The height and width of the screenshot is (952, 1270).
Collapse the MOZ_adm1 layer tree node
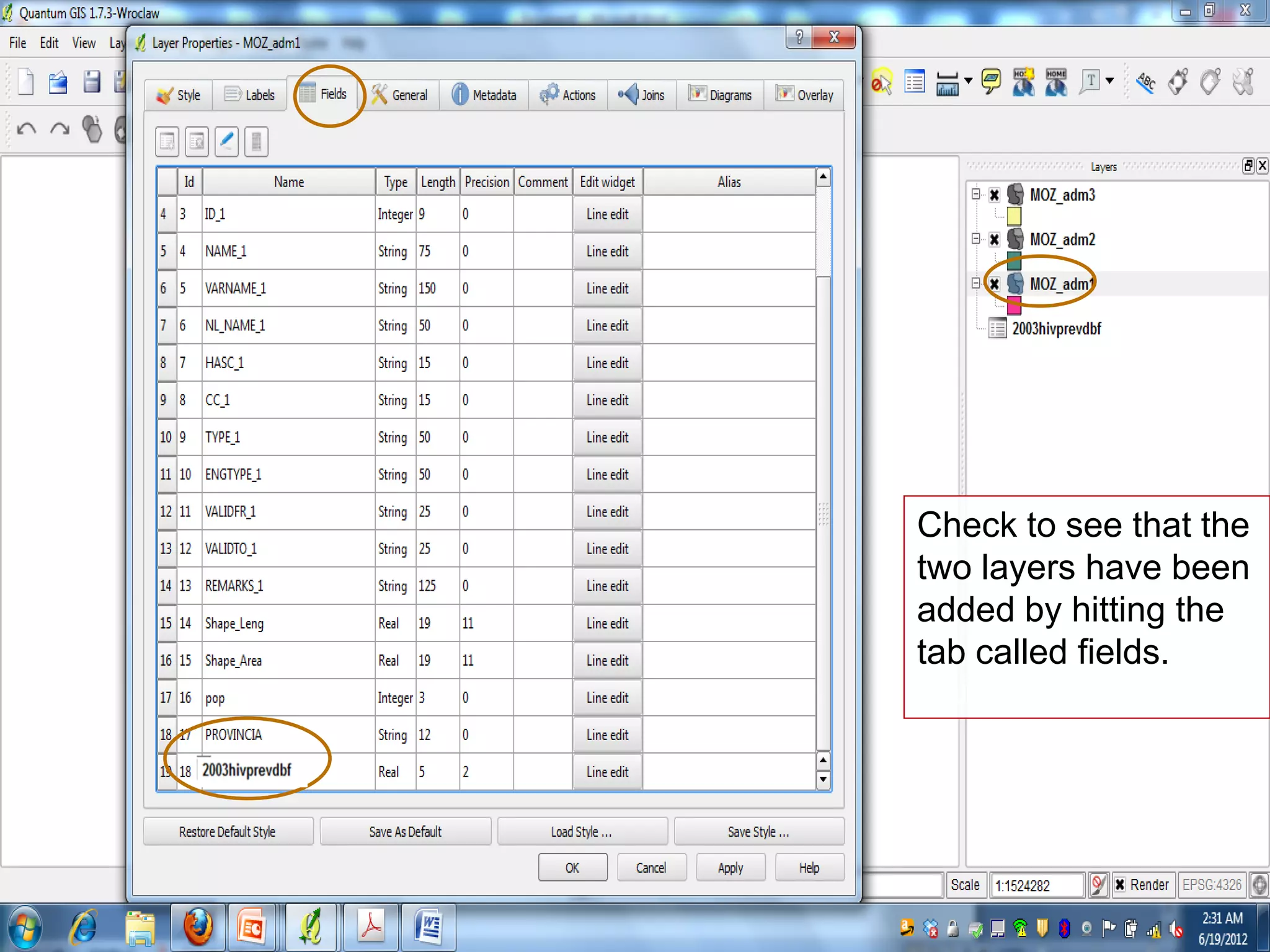pos(976,283)
